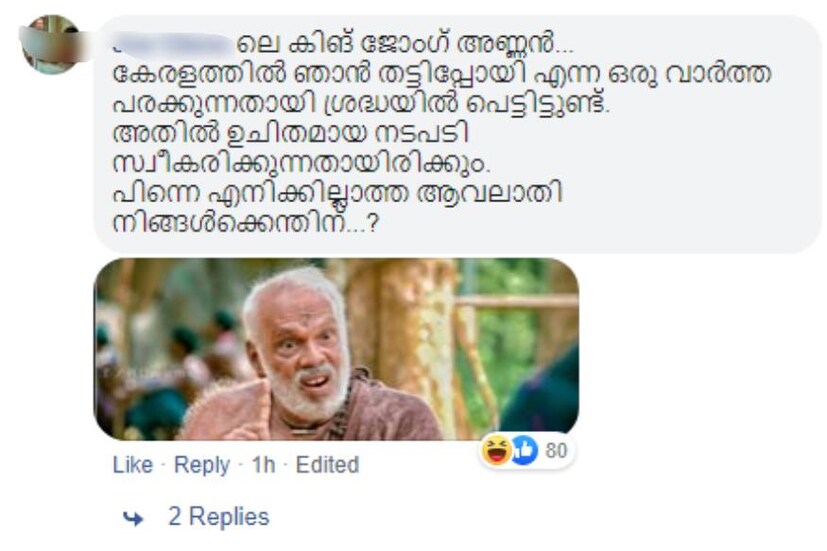The width and height of the screenshot is (827, 551).
Task: Expand the 2 Replies thread
Action: click(x=218, y=517)
